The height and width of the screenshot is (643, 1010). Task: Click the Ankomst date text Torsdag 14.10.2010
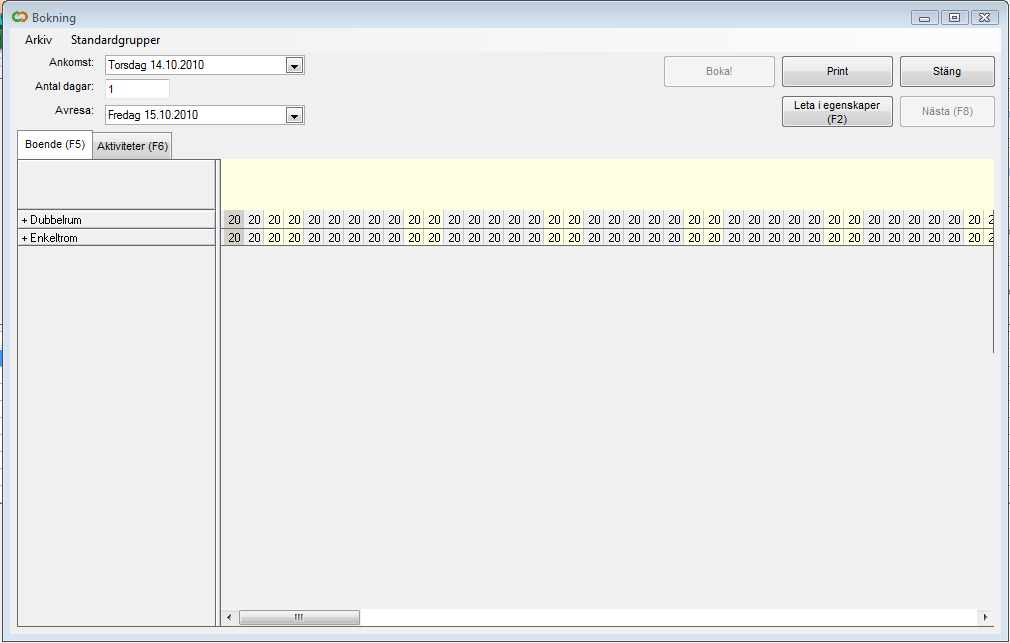[x=156, y=65]
